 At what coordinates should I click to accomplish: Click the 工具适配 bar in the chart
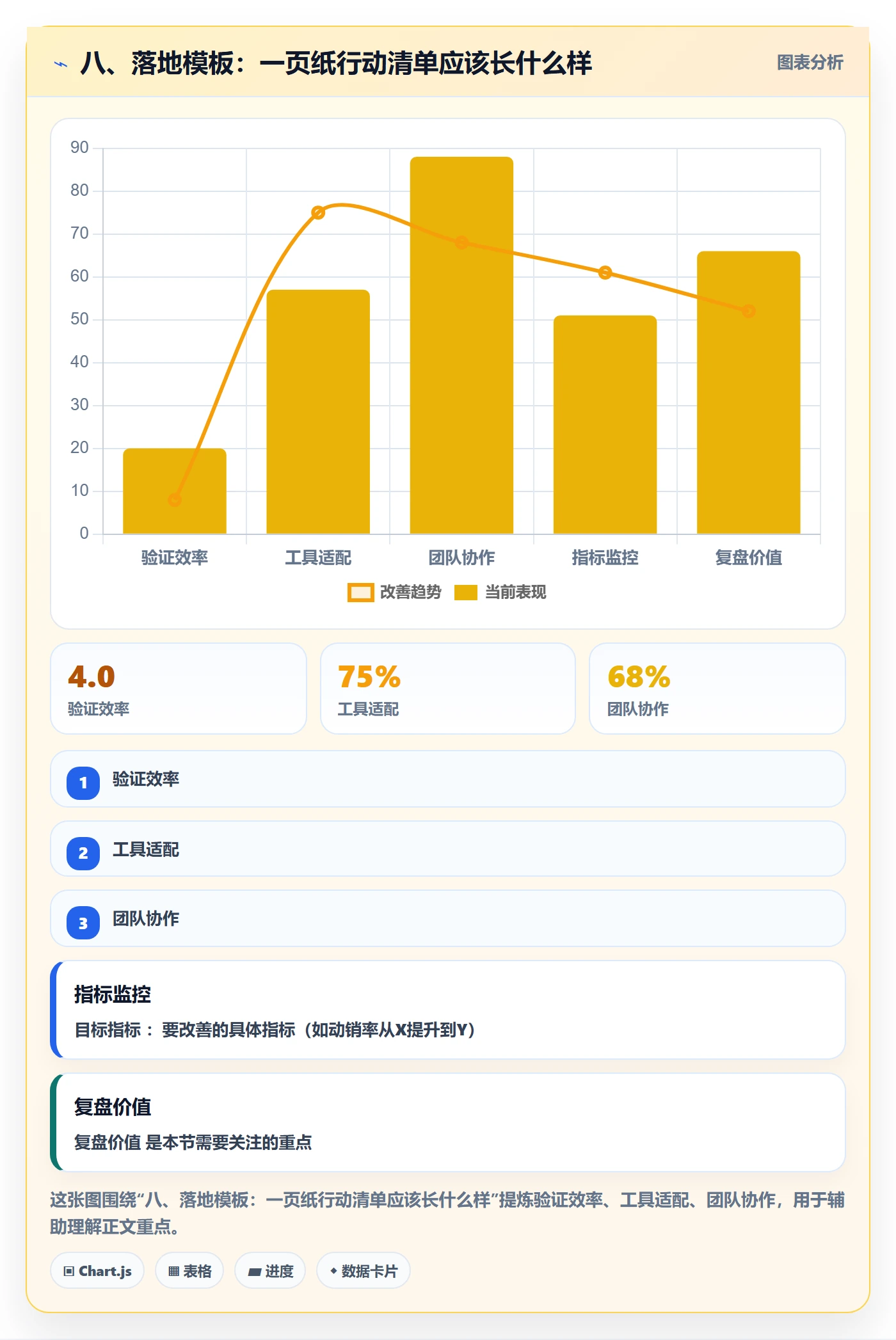[318, 411]
